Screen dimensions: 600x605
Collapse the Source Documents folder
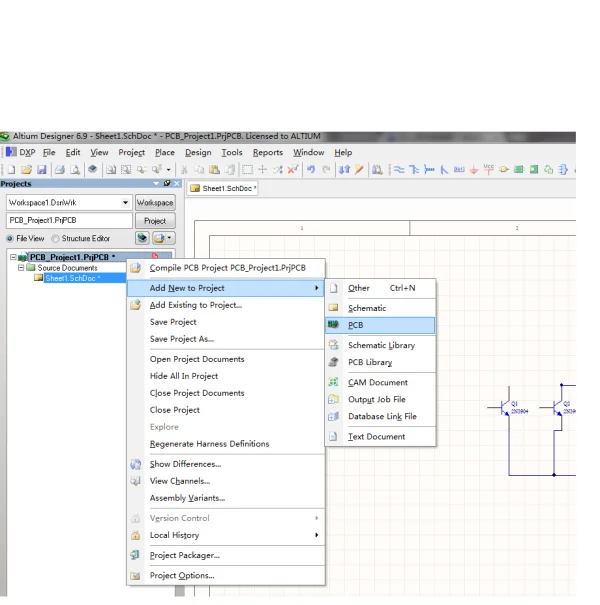21,268
